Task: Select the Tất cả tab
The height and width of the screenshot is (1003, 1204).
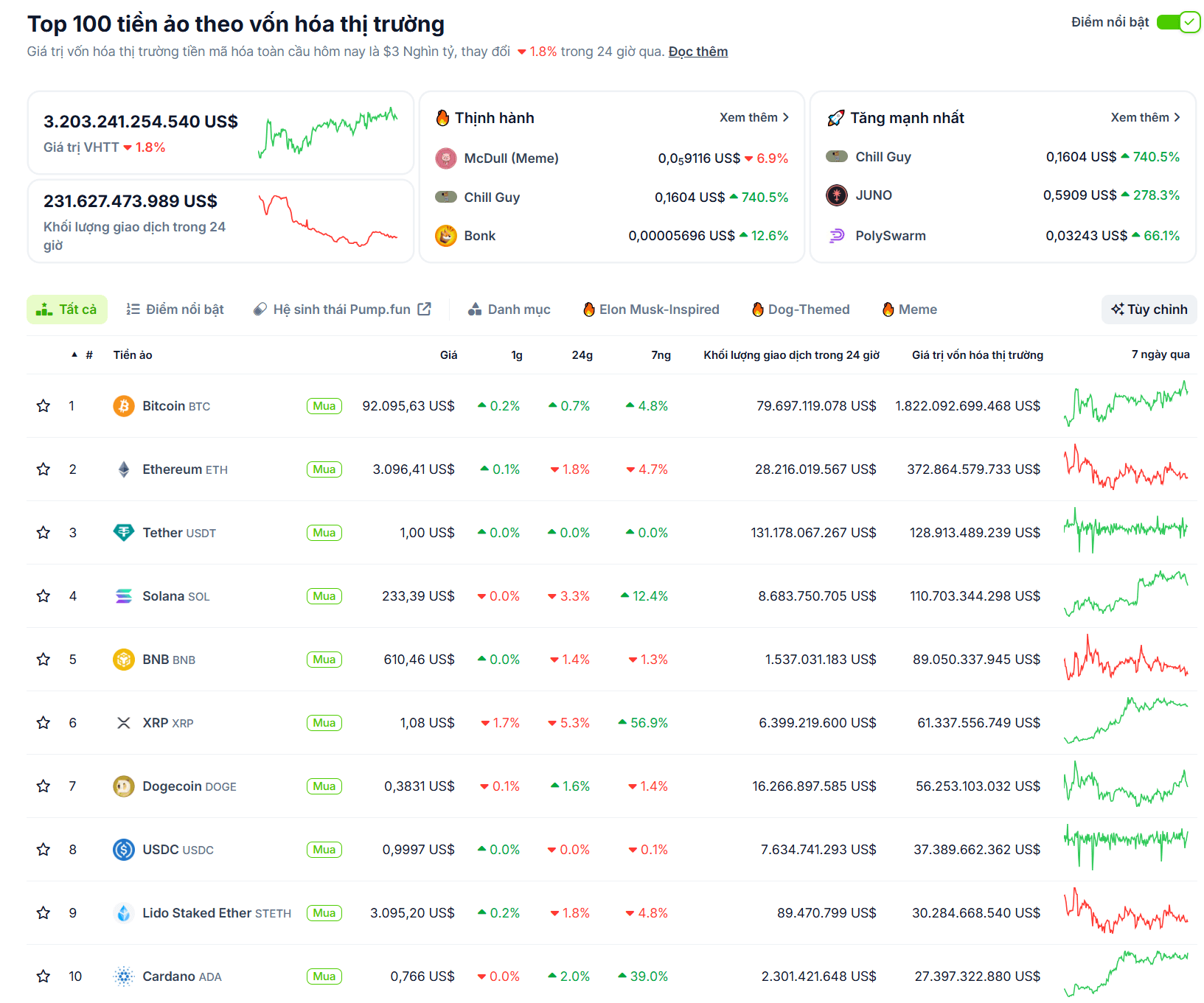Action: coord(67,310)
